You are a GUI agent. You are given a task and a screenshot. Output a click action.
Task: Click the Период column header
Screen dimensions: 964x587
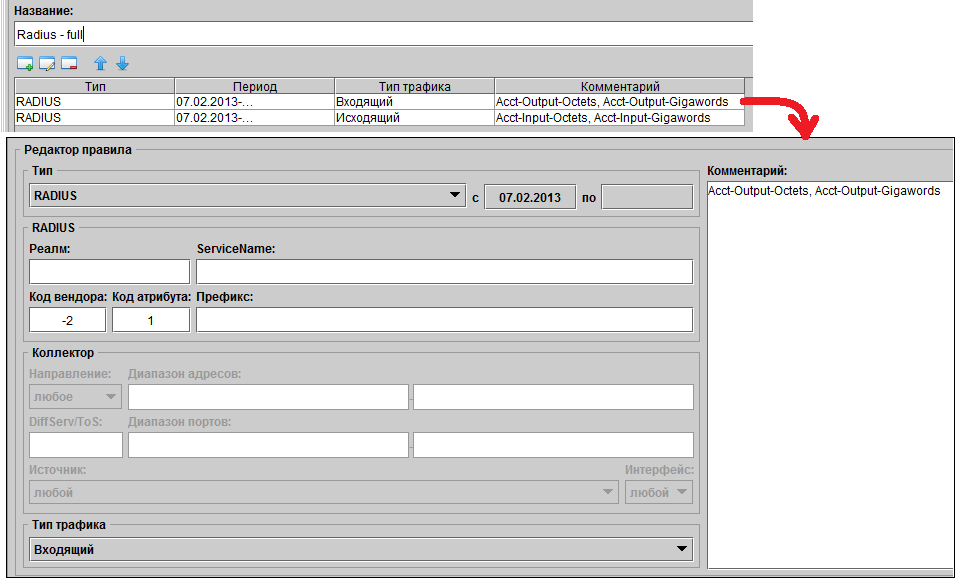[255, 86]
